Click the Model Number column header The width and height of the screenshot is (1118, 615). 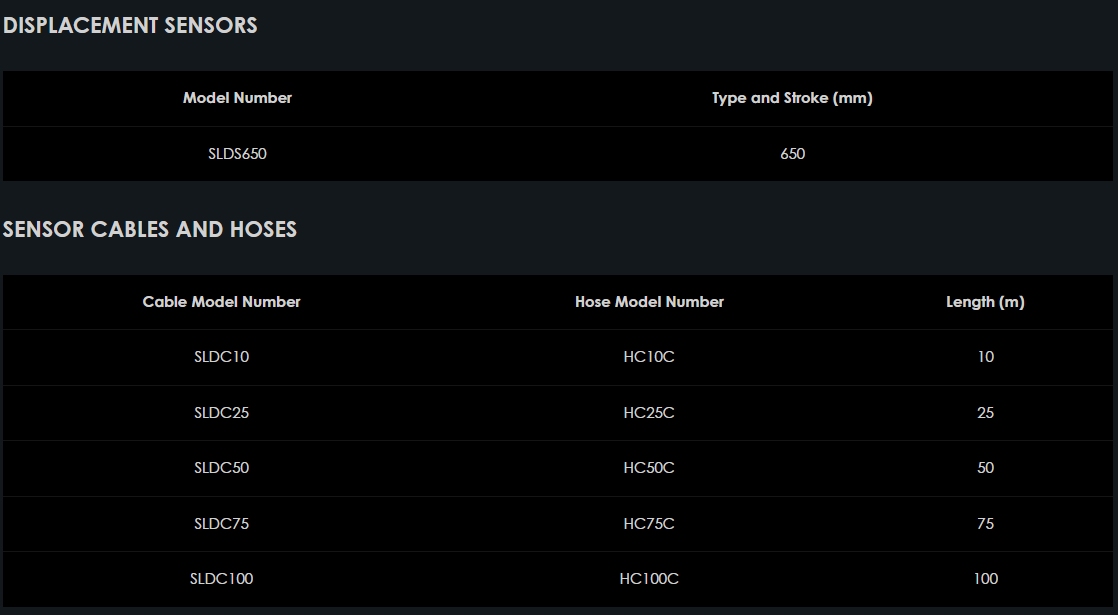pyautogui.click(x=237, y=98)
